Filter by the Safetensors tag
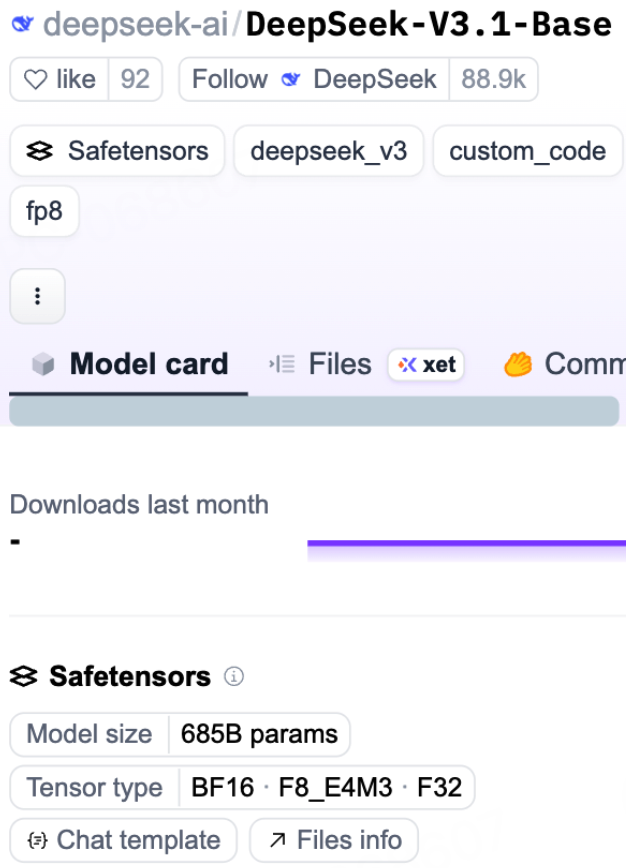This screenshot has height=868, width=626. [118, 151]
